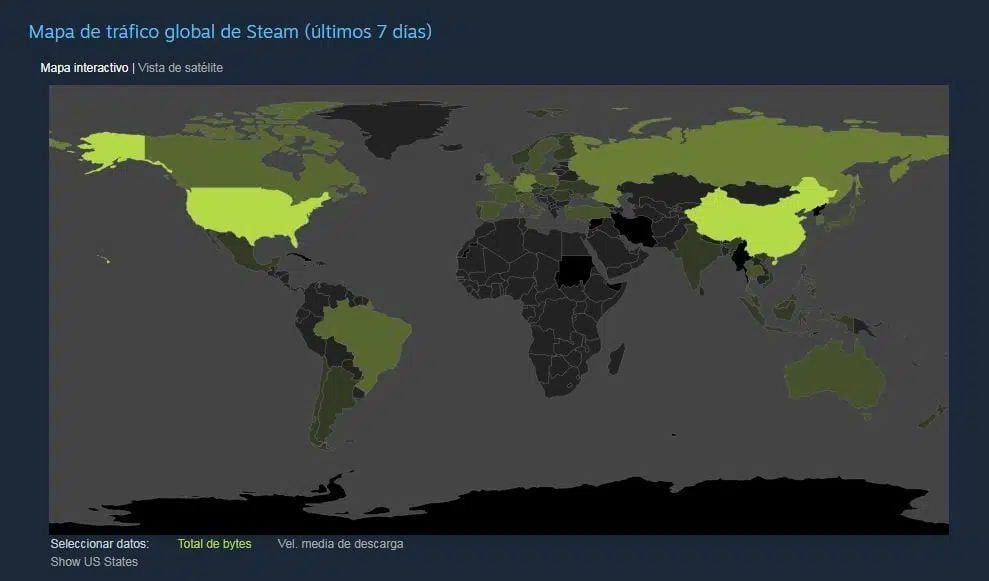Click the United States on the map
This screenshot has height=581, width=989.
[x=249, y=213]
